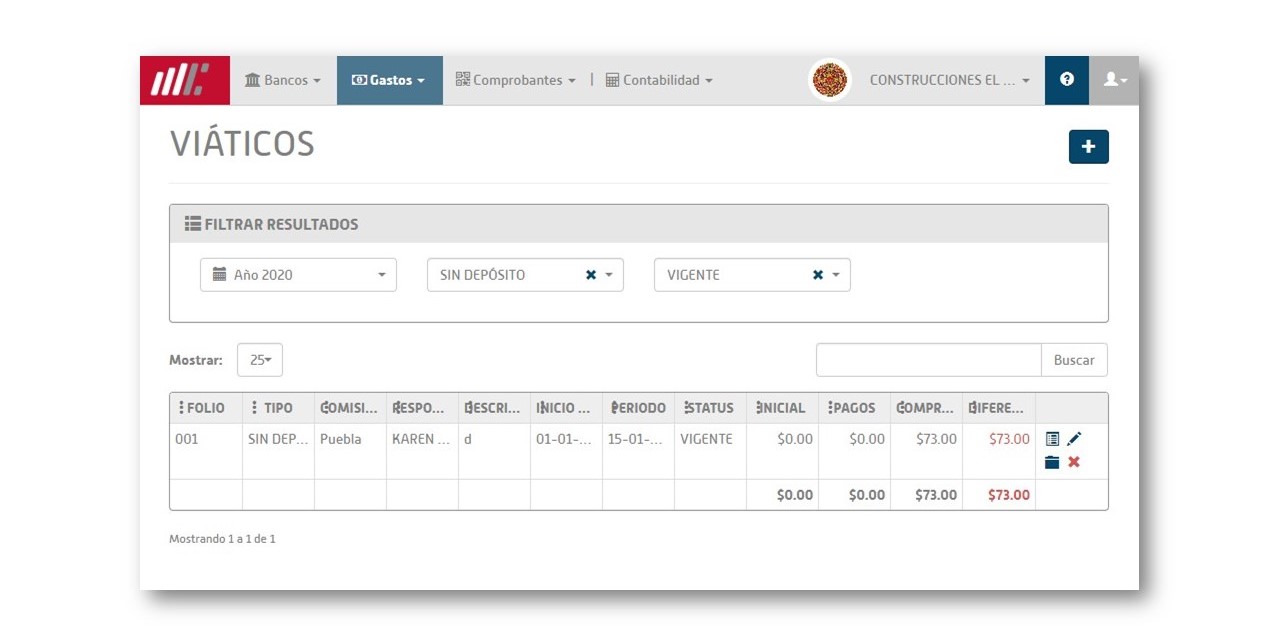Sort table by FOLIO column header

tap(206, 408)
